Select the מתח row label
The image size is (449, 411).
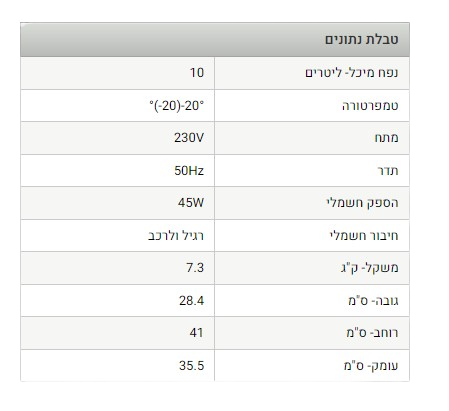[x=386, y=138]
